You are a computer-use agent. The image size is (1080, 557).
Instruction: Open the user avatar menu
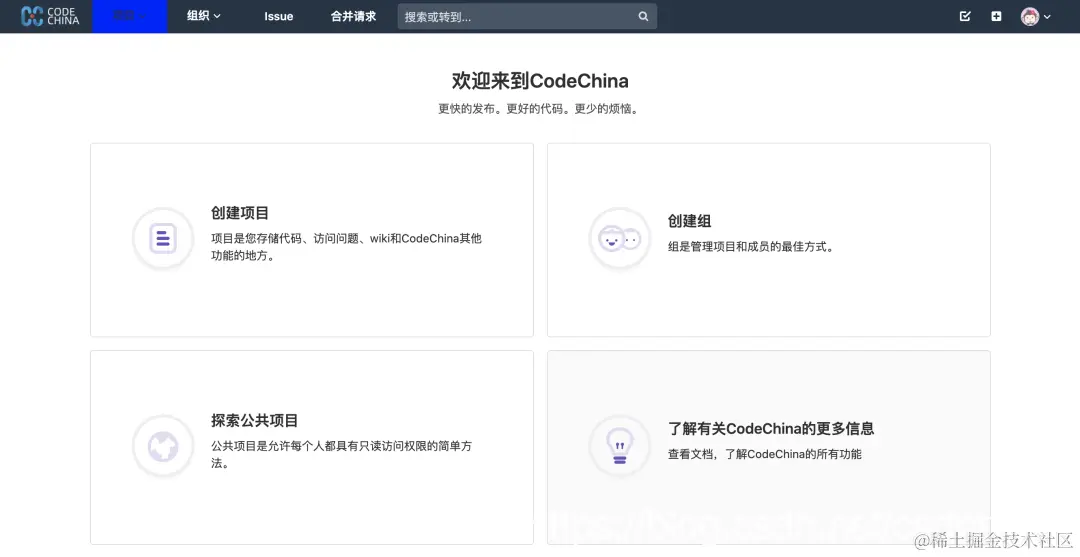coord(1035,17)
